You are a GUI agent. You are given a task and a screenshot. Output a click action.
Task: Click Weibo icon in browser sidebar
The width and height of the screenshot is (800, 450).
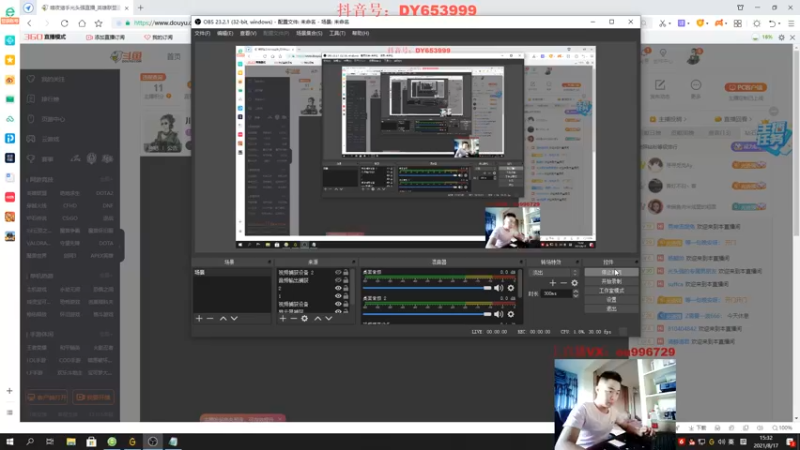[x=10, y=80]
